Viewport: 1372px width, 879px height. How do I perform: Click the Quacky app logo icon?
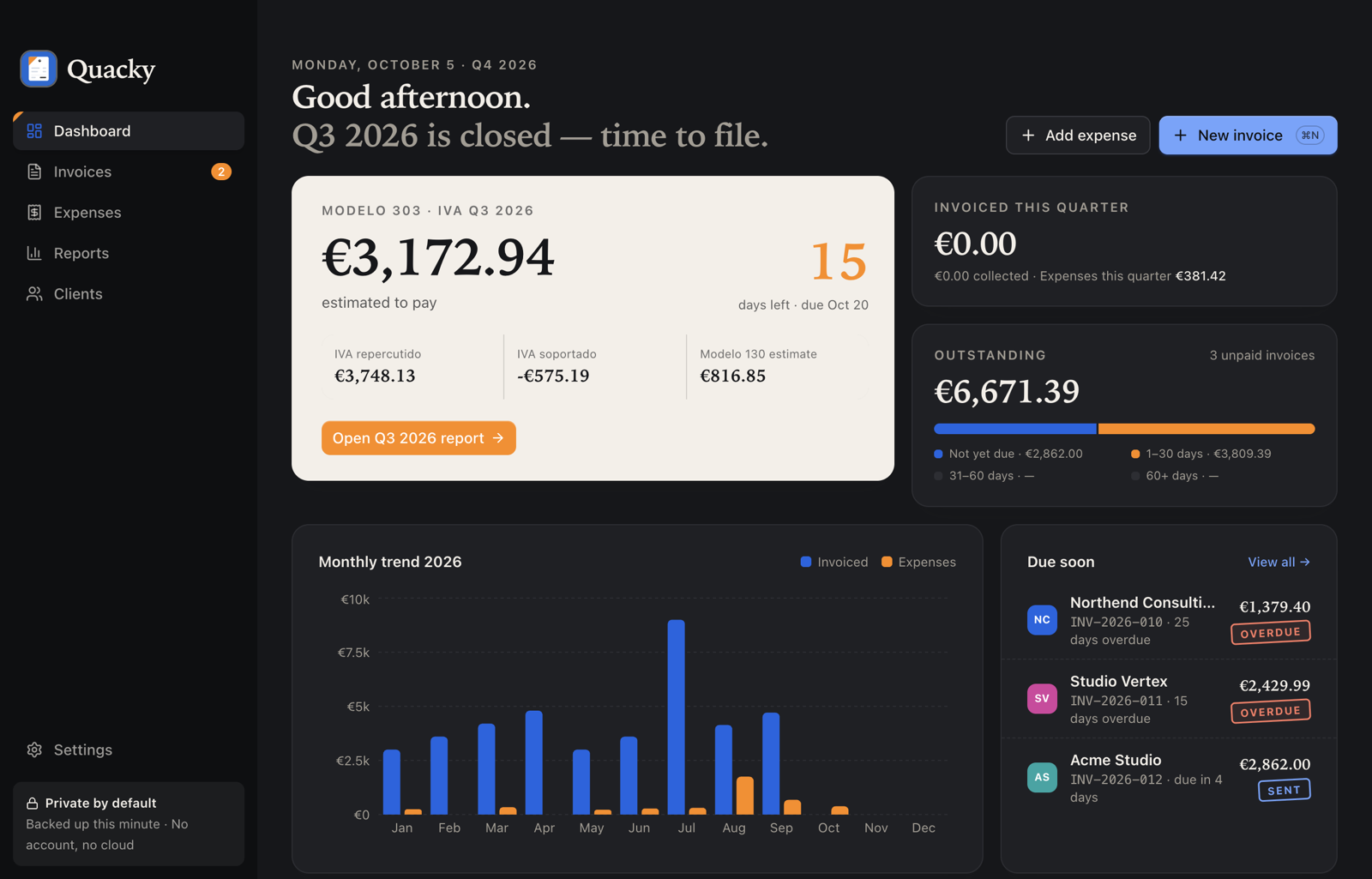39,69
